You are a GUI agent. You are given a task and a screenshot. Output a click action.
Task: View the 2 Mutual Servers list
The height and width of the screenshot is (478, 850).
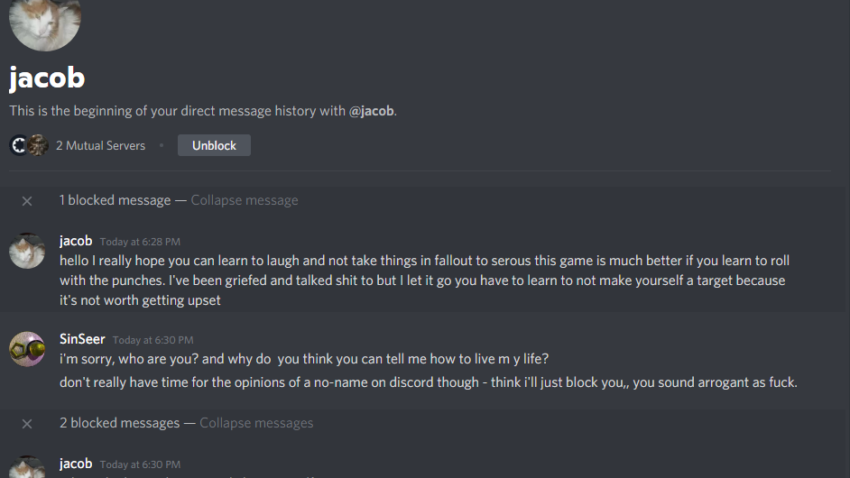click(x=100, y=145)
